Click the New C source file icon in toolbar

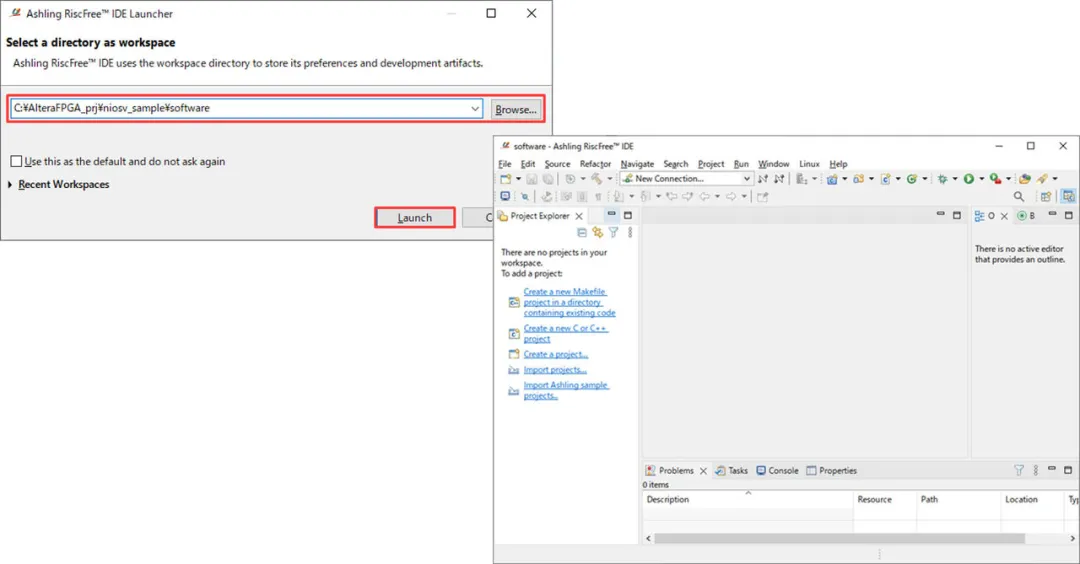[886, 179]
